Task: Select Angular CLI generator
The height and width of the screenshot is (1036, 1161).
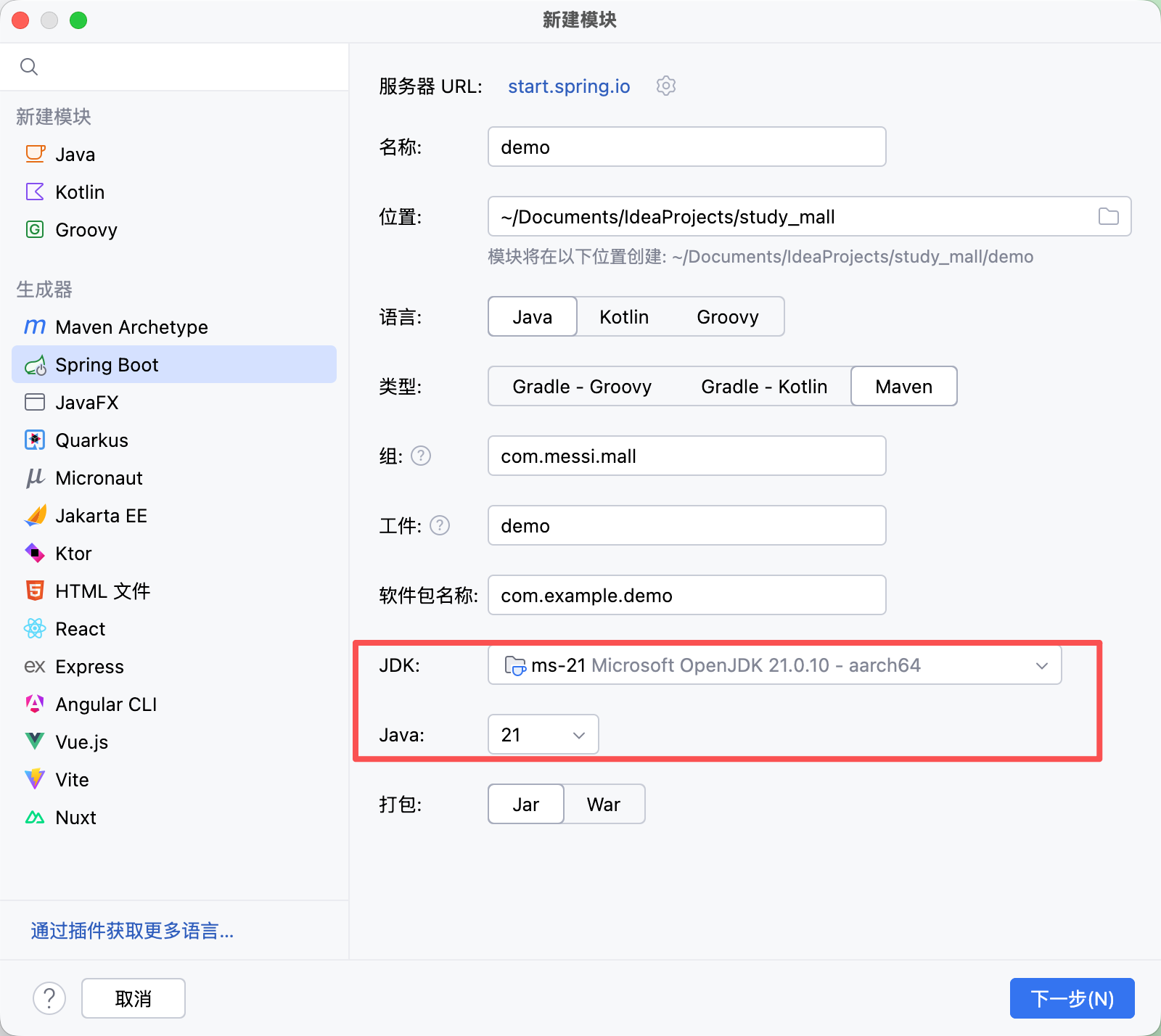Action: click(x=174, y=704)
